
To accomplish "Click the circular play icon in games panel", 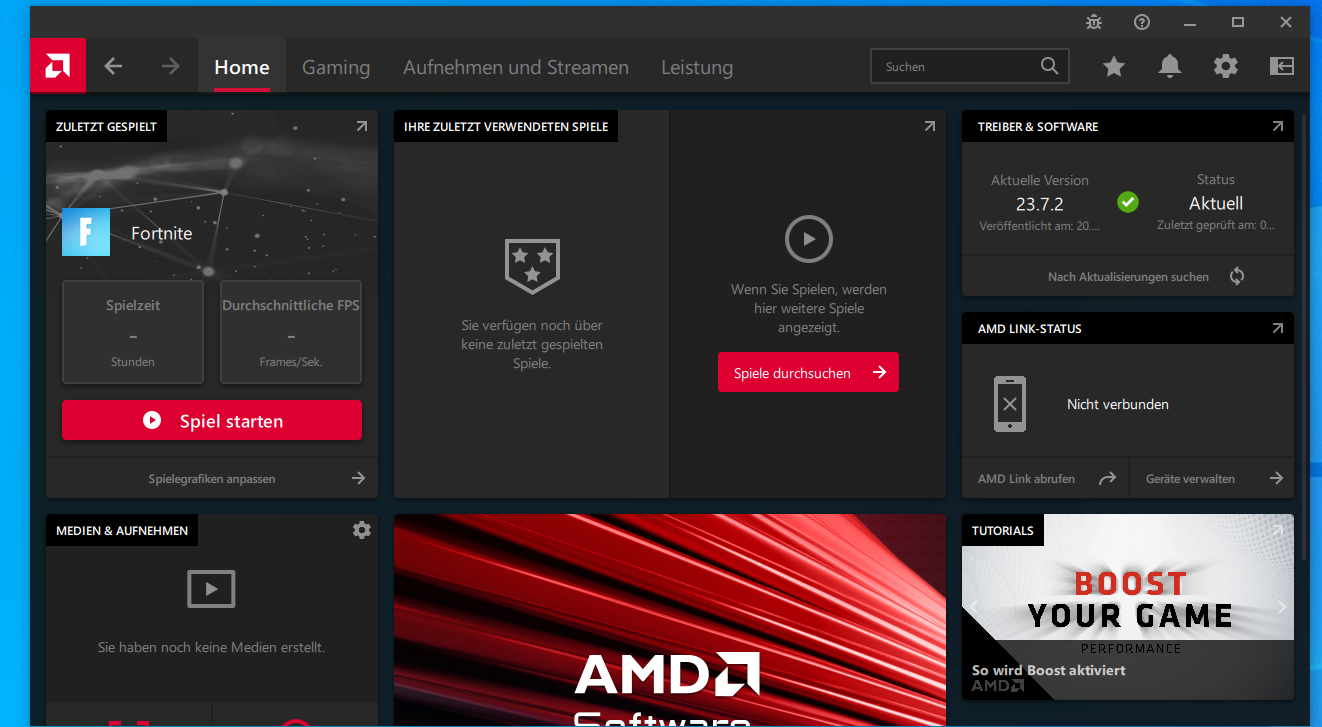I will click(809, 240).
